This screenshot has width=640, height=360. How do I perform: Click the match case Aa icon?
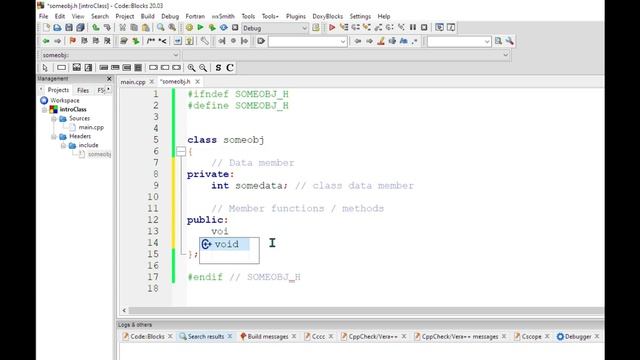404,41
